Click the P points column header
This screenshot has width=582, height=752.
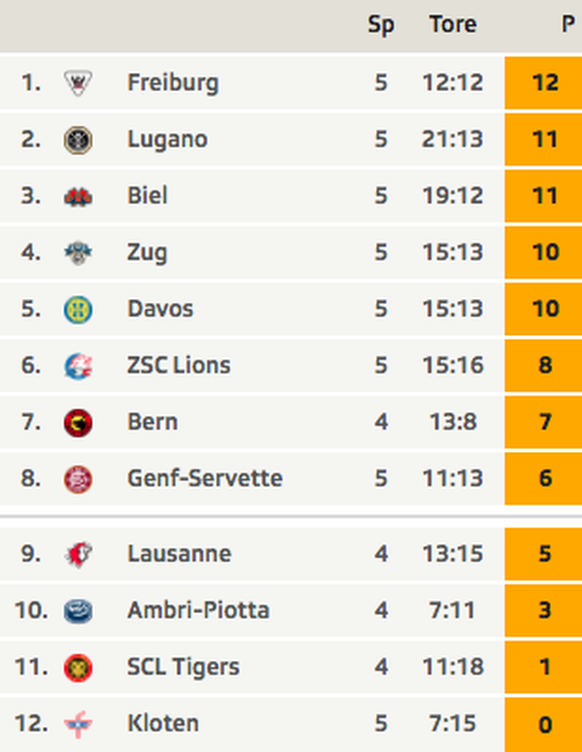[x=568, y=24]
